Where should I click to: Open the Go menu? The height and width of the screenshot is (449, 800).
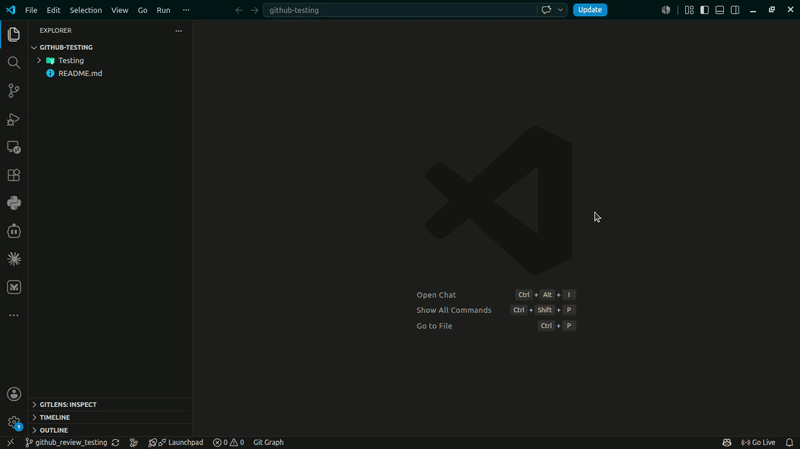point(142,10)
